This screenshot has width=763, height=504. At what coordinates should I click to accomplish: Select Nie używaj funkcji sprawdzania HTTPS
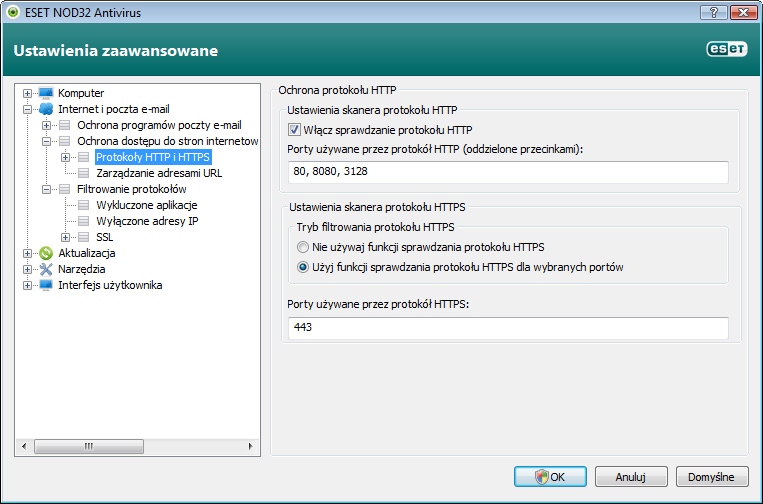point(303,247)
